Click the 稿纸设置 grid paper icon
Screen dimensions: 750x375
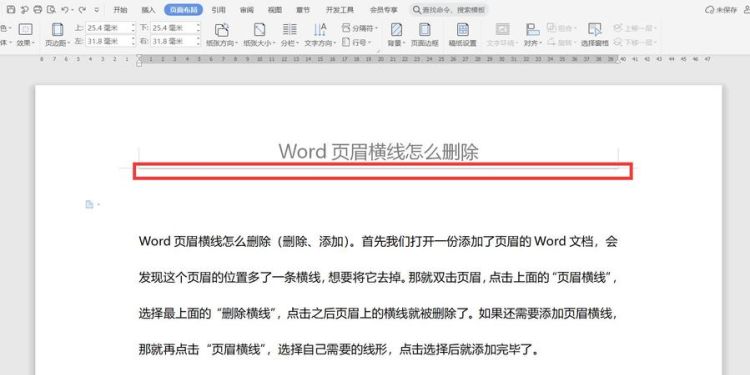pos(463,35)
